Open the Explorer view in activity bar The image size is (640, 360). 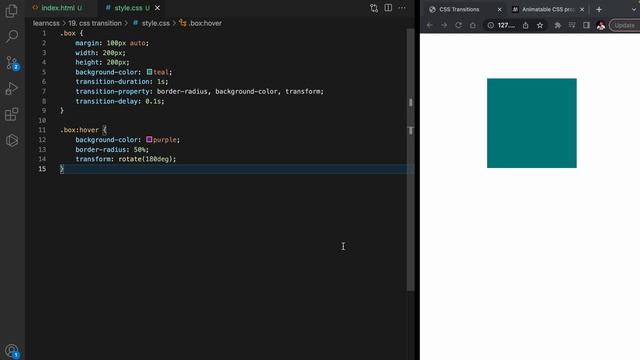click(12, 11)
